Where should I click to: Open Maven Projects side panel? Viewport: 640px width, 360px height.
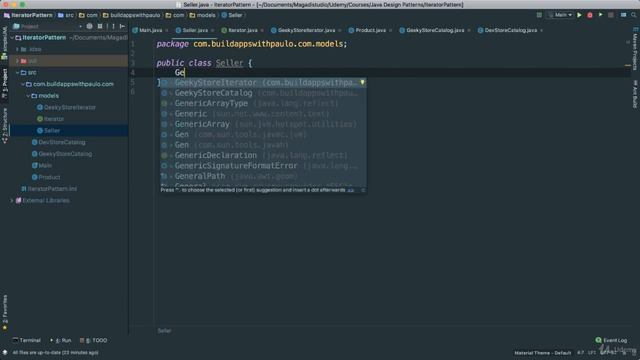[x=635, y=49]
